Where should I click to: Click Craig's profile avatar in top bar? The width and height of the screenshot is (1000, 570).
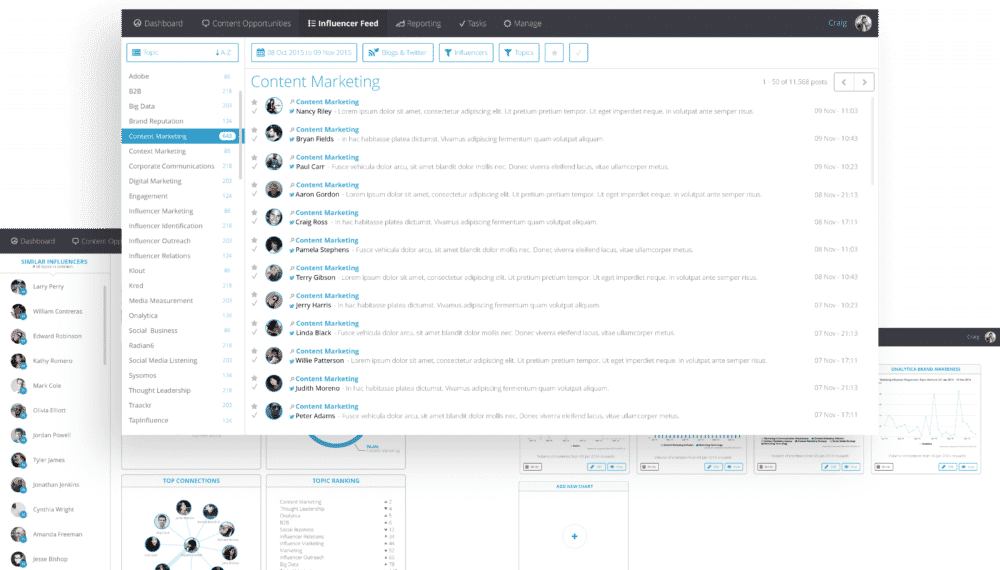(863, 23)
